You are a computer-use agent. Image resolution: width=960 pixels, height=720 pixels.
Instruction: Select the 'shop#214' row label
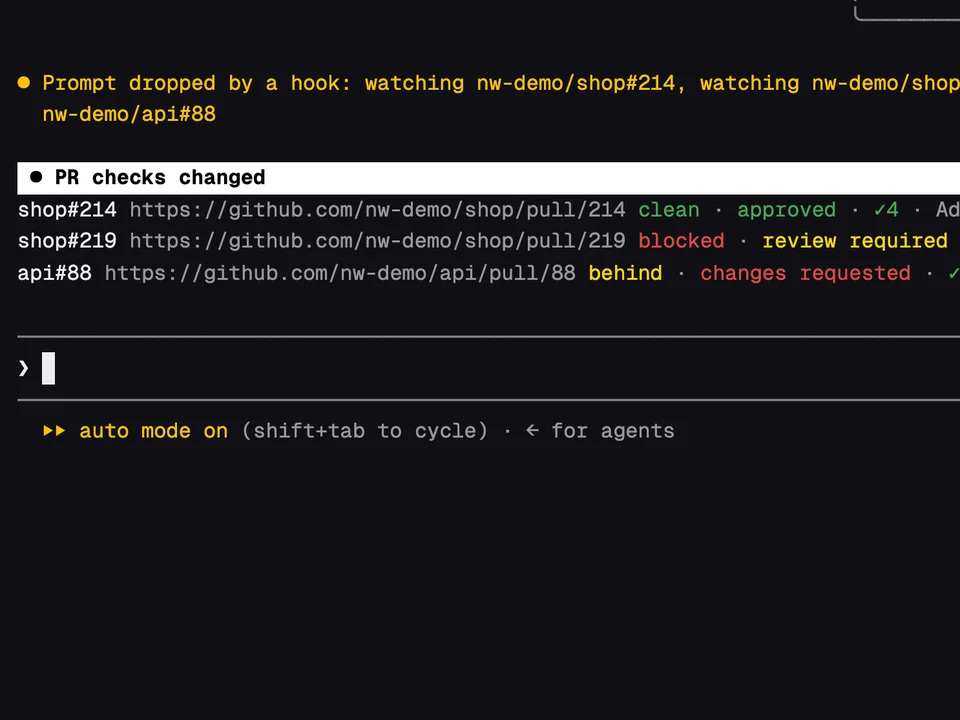[67, 210]
